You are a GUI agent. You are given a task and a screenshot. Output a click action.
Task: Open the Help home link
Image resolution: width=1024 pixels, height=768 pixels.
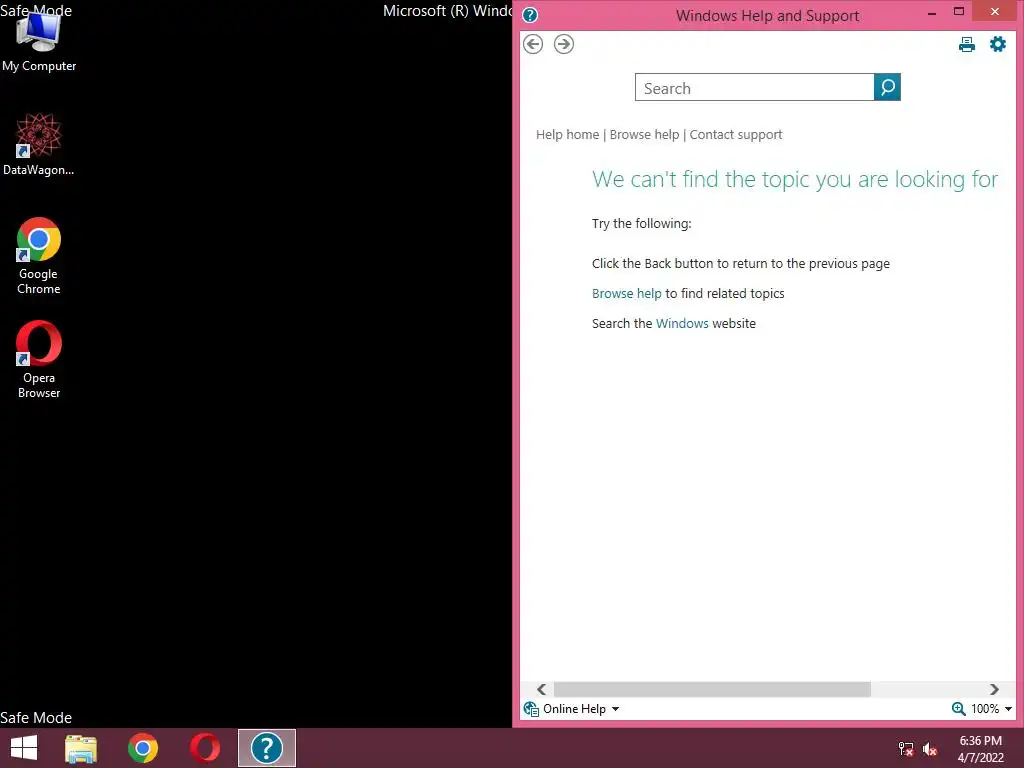(x=567, y=135)
